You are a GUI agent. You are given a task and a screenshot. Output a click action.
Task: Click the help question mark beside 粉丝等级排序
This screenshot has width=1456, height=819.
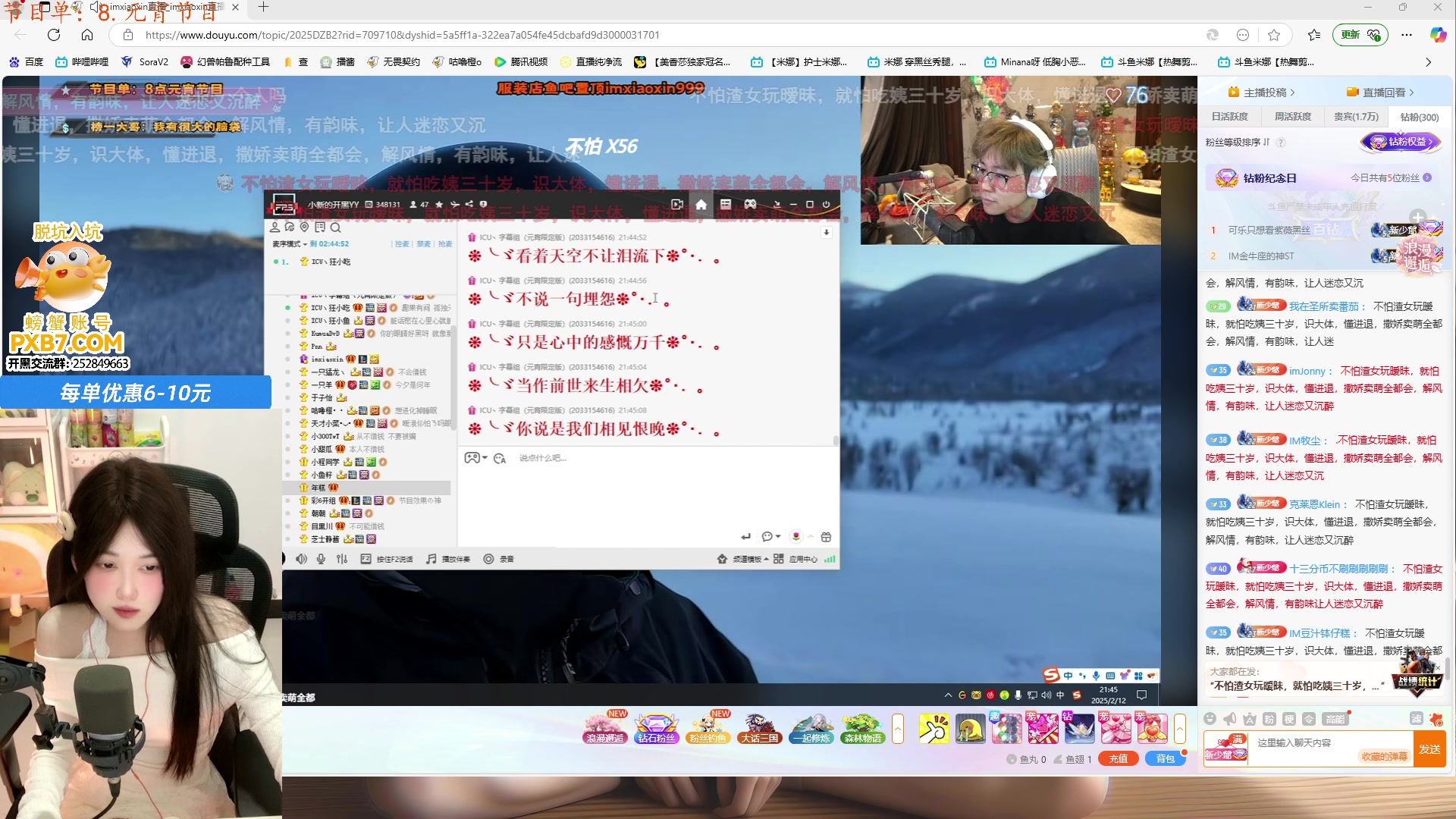tap(1281, 143)
